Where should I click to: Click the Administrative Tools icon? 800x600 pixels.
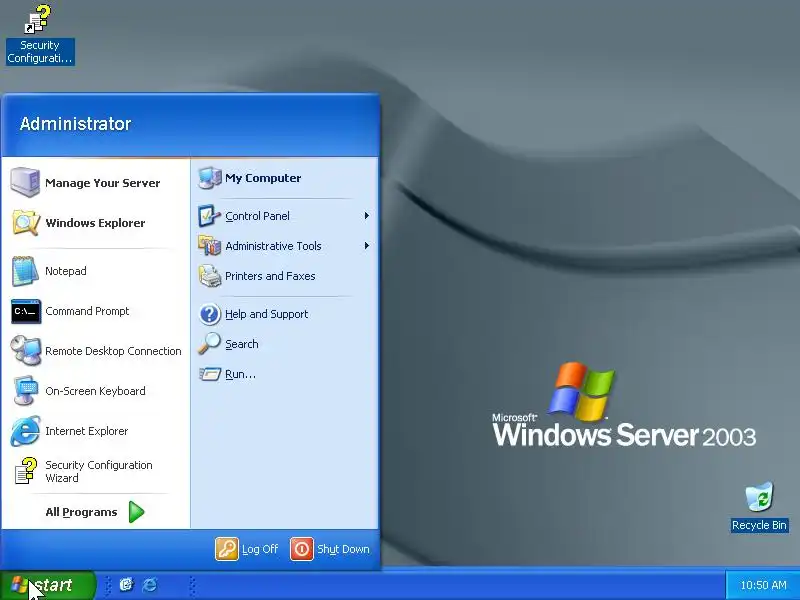click(x=210, y=246)
